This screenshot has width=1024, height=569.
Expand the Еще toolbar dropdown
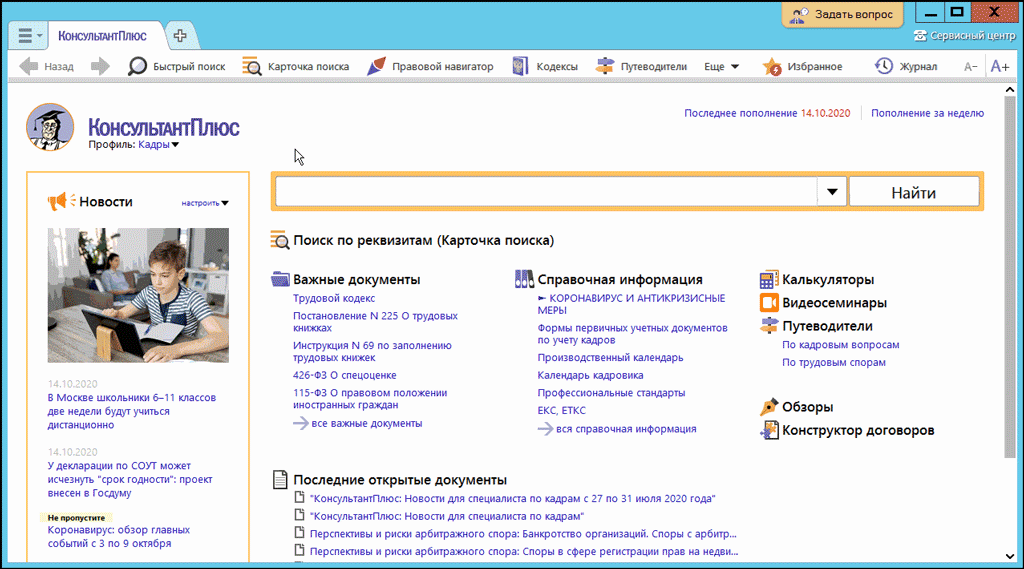point(721,67)
